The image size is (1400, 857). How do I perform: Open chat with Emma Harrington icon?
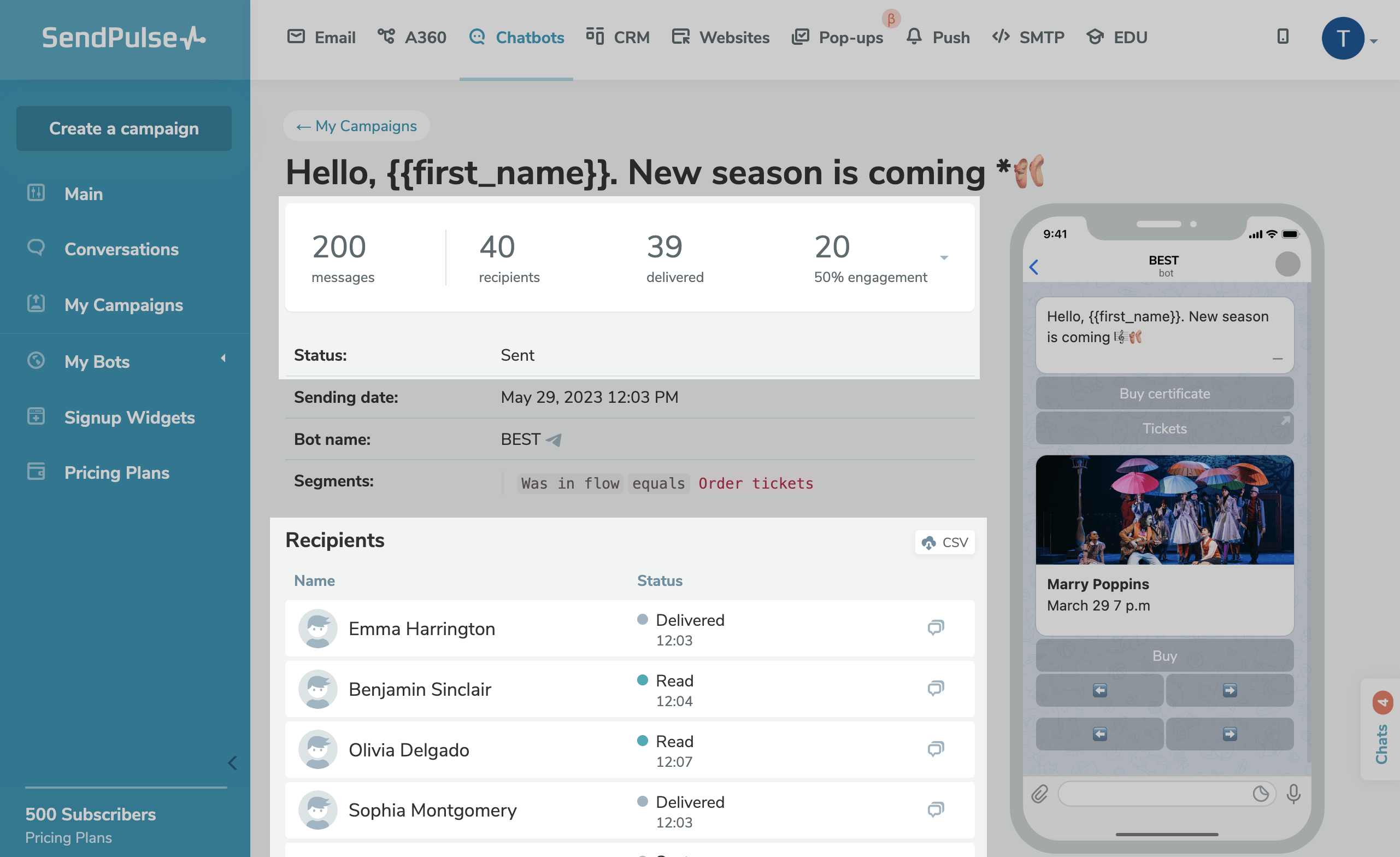pos(935,627)
